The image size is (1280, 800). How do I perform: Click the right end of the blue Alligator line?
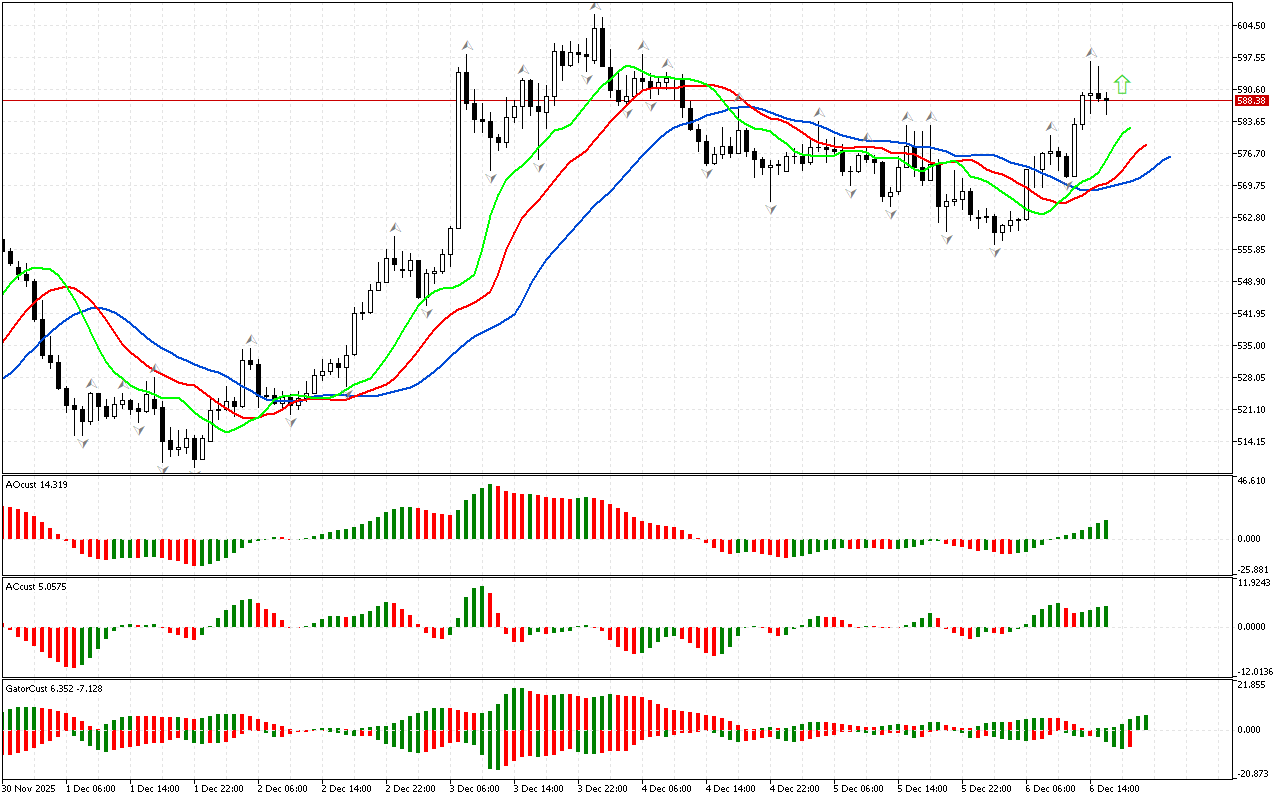coord(1168,157)
